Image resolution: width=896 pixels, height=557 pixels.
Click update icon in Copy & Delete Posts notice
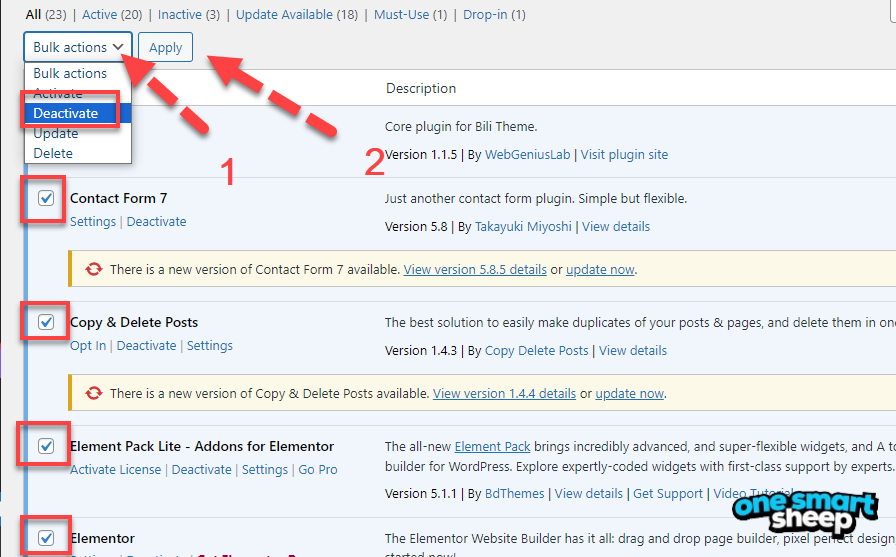94,393
